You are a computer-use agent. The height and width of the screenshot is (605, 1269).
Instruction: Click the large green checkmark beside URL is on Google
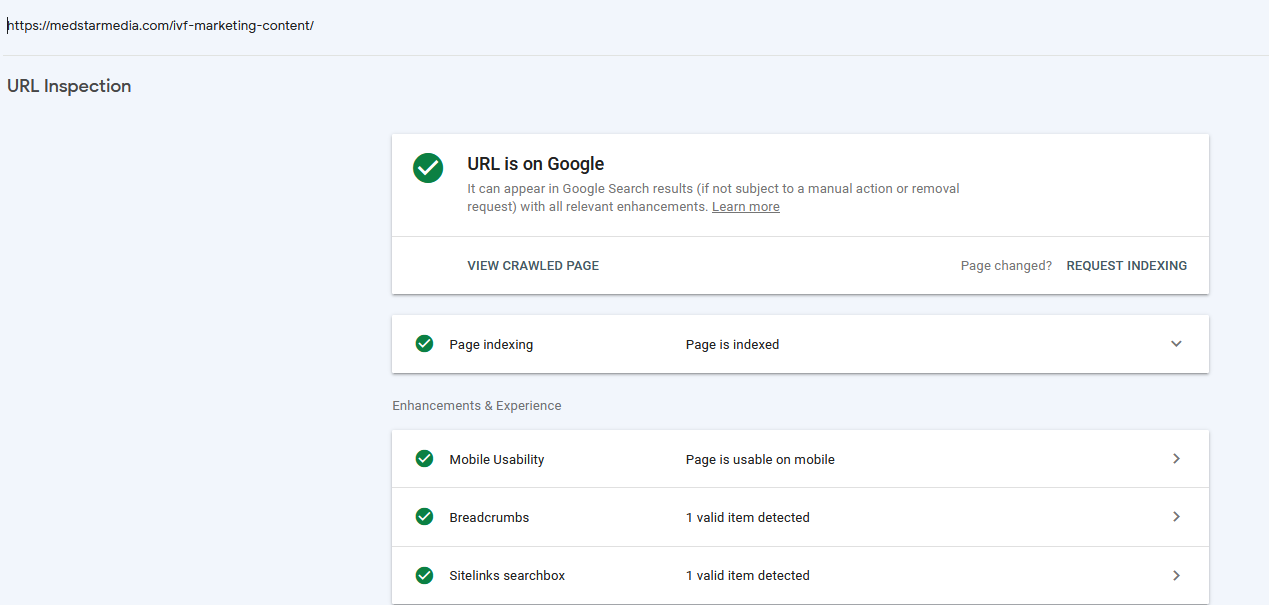click(428, 168)
